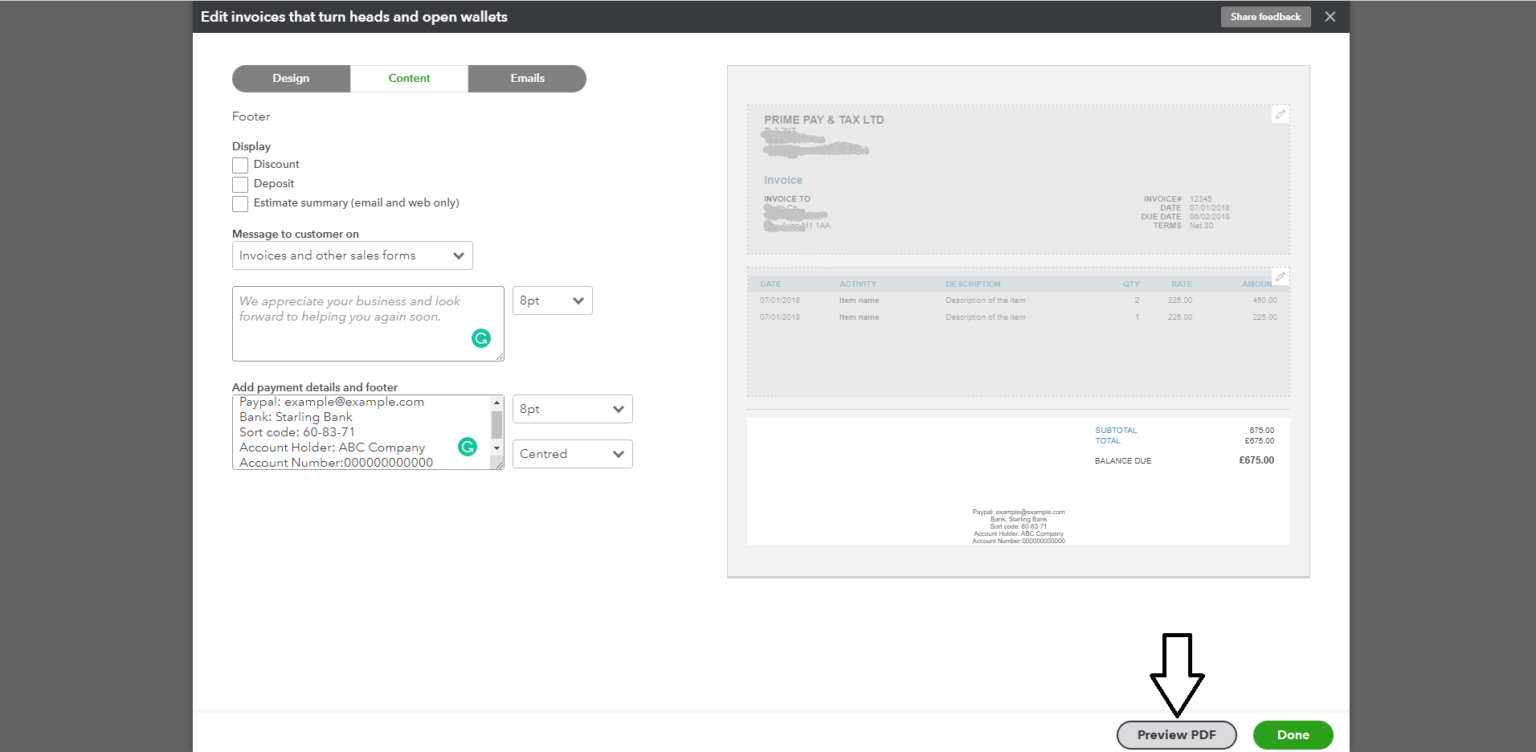Enable Estimate summary for email and web
Screen dimensions: 1536x752
click(x=240, y=203)
